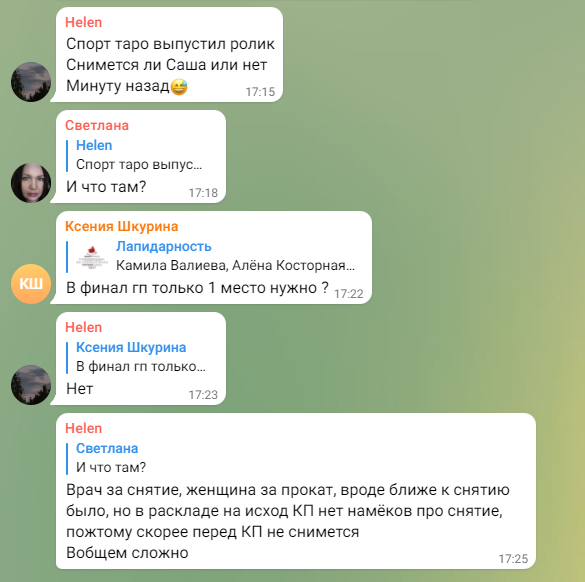Open the orange КШ avatar circle
This screenshot has width=585, height=582.
point(31,284)
